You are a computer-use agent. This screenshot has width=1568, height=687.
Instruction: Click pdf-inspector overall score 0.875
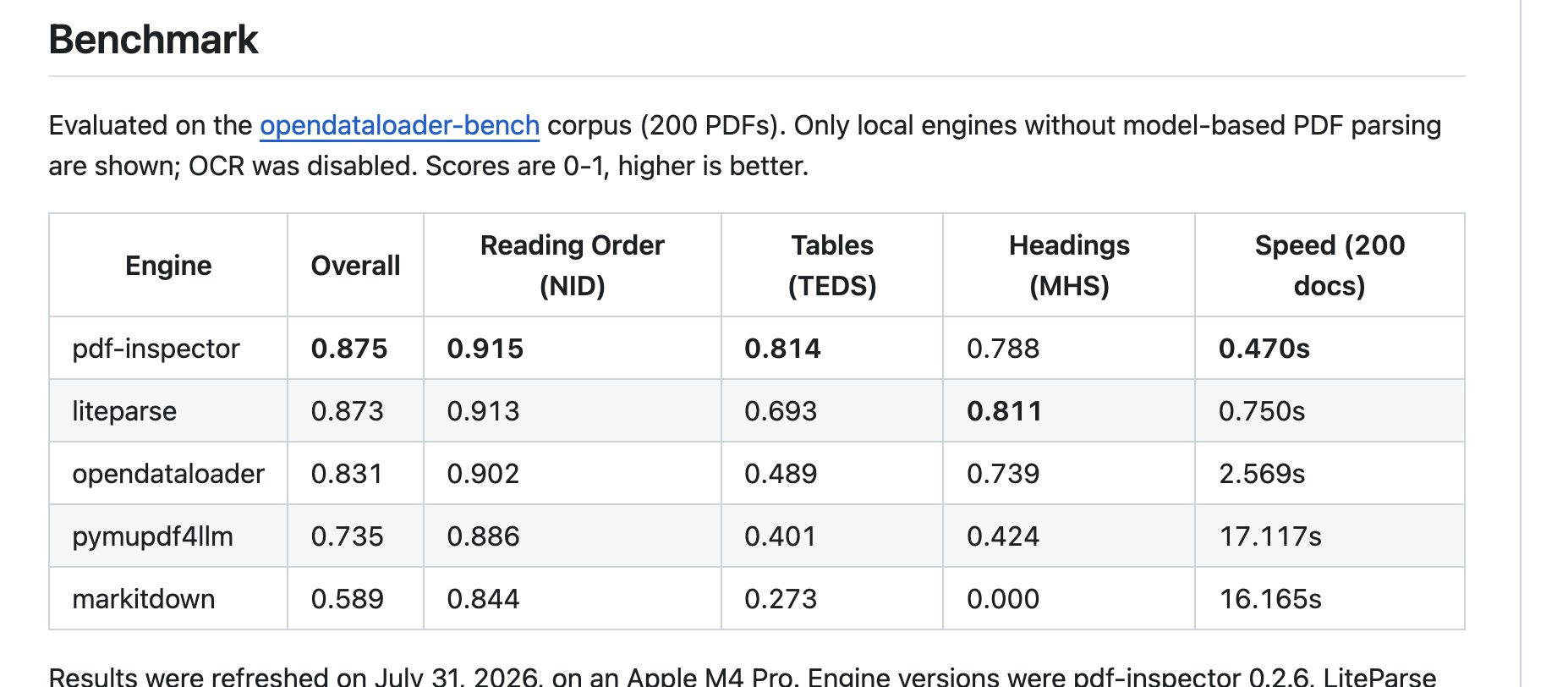click(x=349, y=349)
